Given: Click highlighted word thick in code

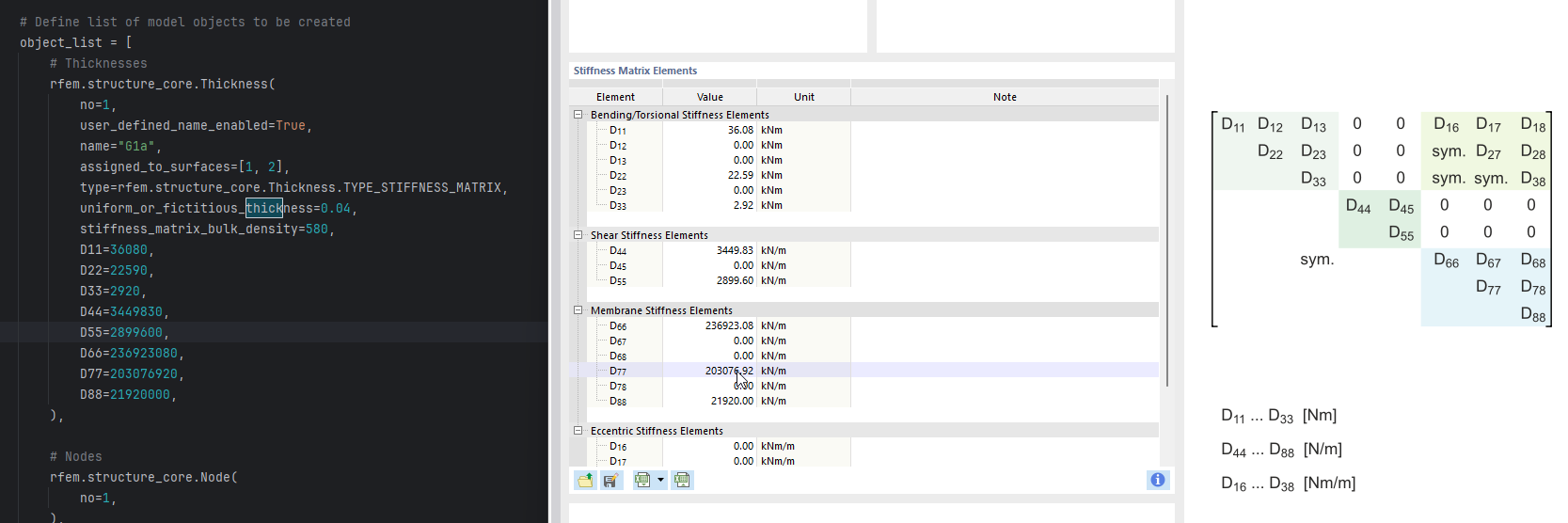Looking at the screenshot, I should 263,209.
